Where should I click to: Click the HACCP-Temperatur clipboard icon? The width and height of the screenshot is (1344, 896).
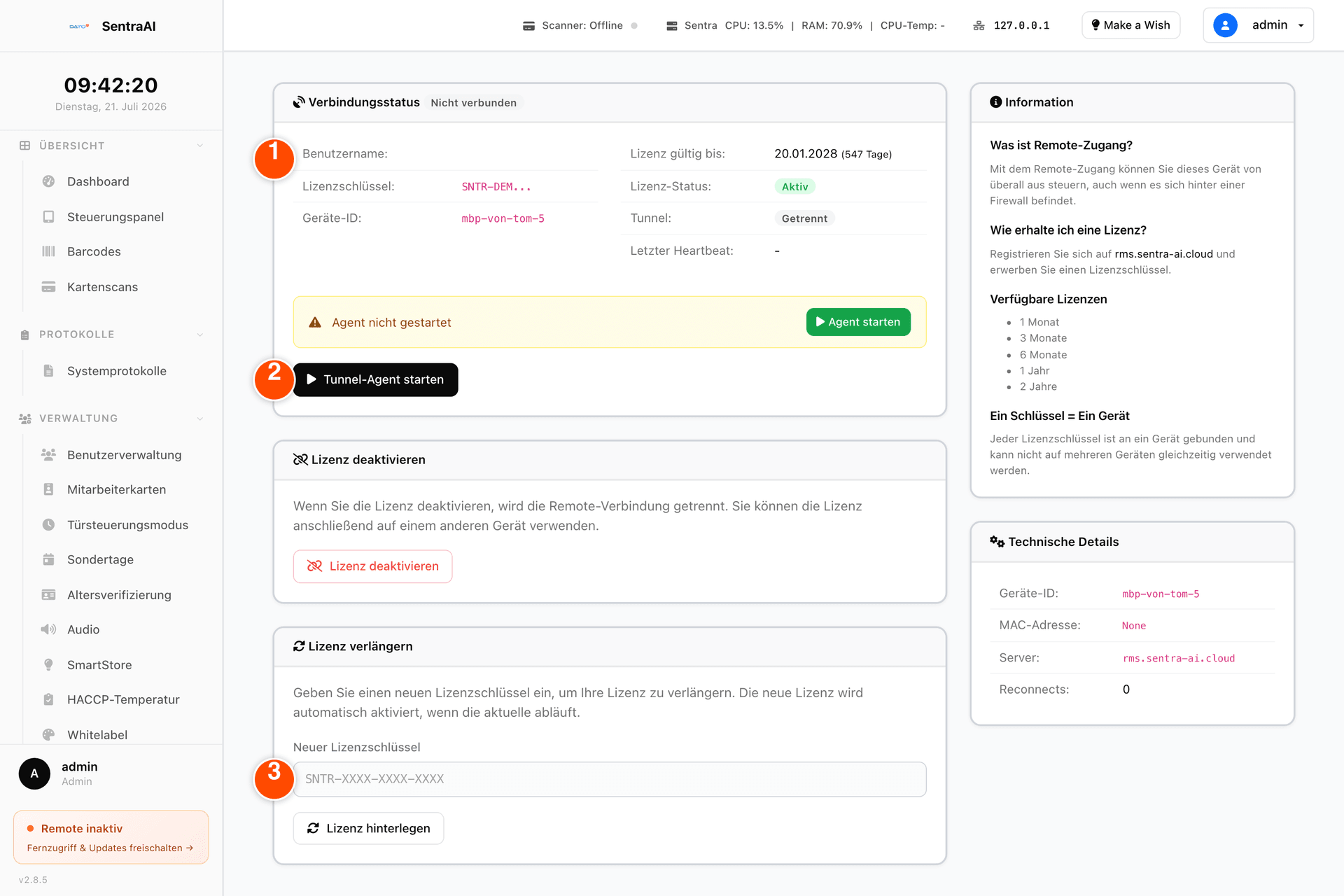click(x=48, y=699)
